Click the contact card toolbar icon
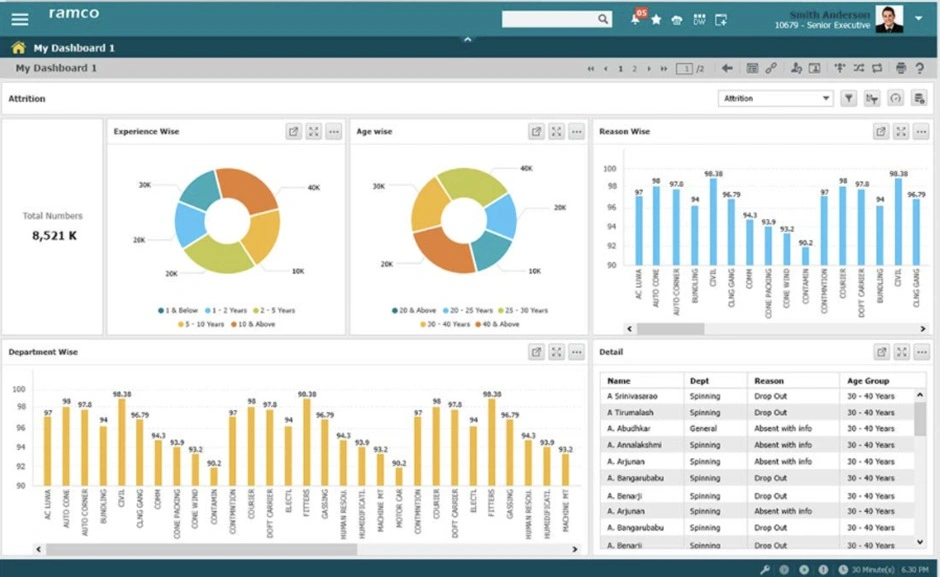Image resolution: width=940 pixels, height=577 pixels. tap(815, 68)
